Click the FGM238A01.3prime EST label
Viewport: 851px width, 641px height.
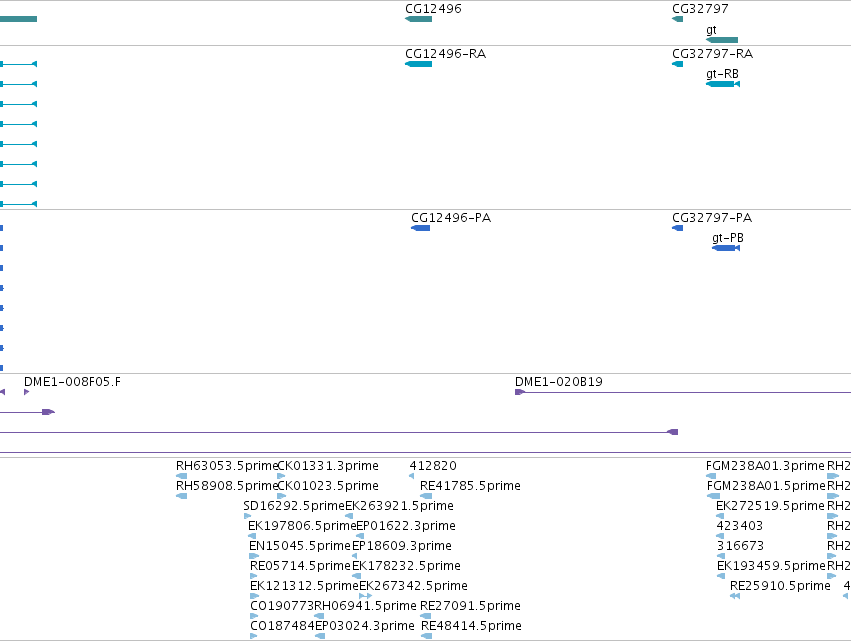click(765, 466)
